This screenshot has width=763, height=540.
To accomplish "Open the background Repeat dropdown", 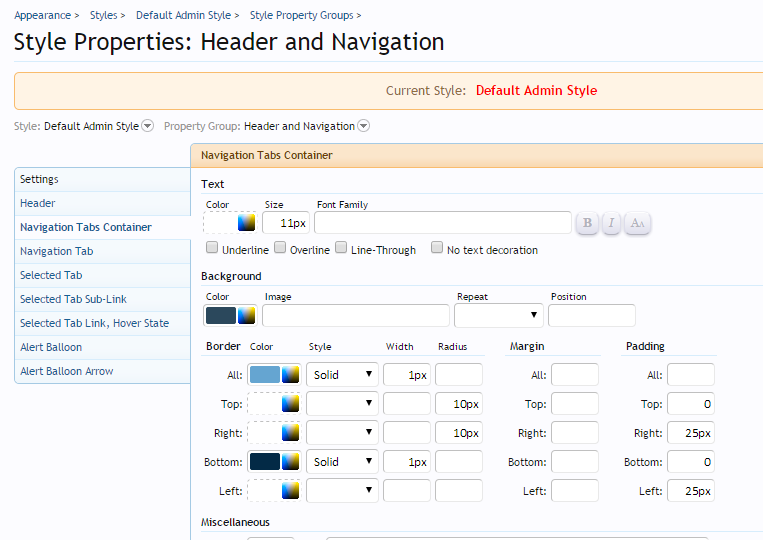I will point(498,316).
